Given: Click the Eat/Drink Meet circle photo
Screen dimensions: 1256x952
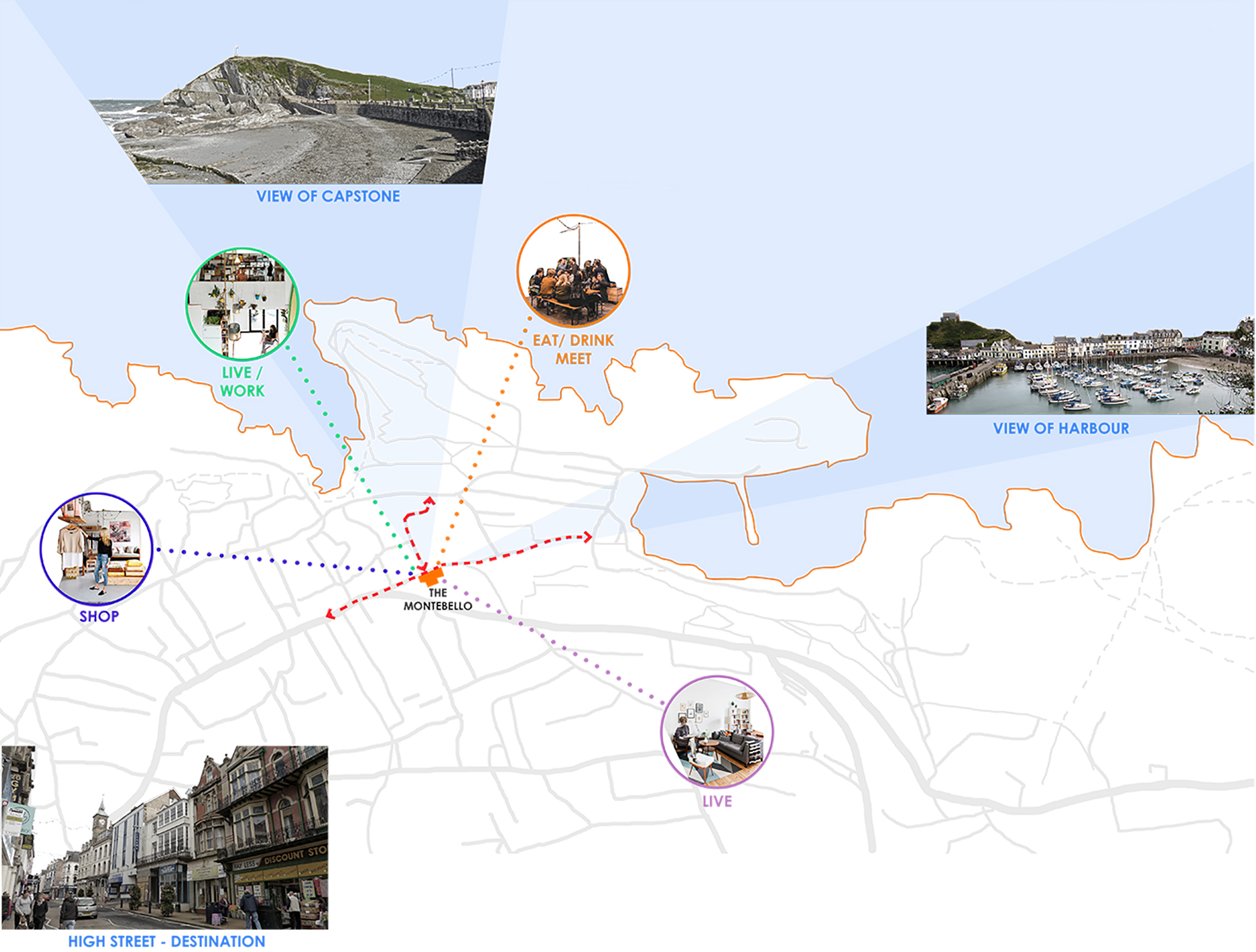Looking at the screenshot, I should coord(573,271).
